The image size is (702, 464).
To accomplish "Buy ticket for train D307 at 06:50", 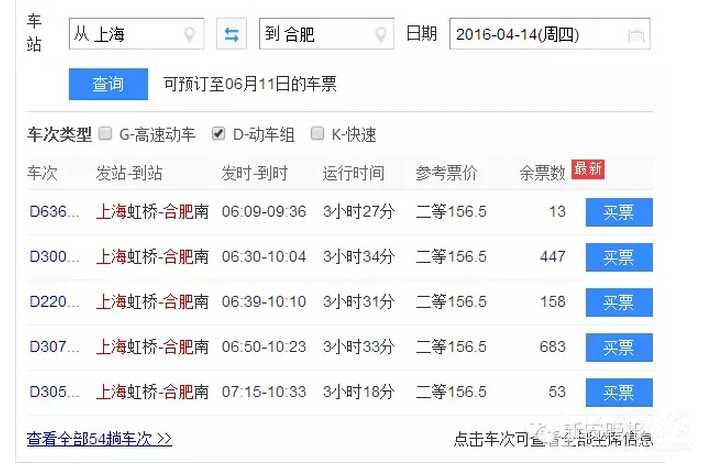I will click(x=619, y=348).
